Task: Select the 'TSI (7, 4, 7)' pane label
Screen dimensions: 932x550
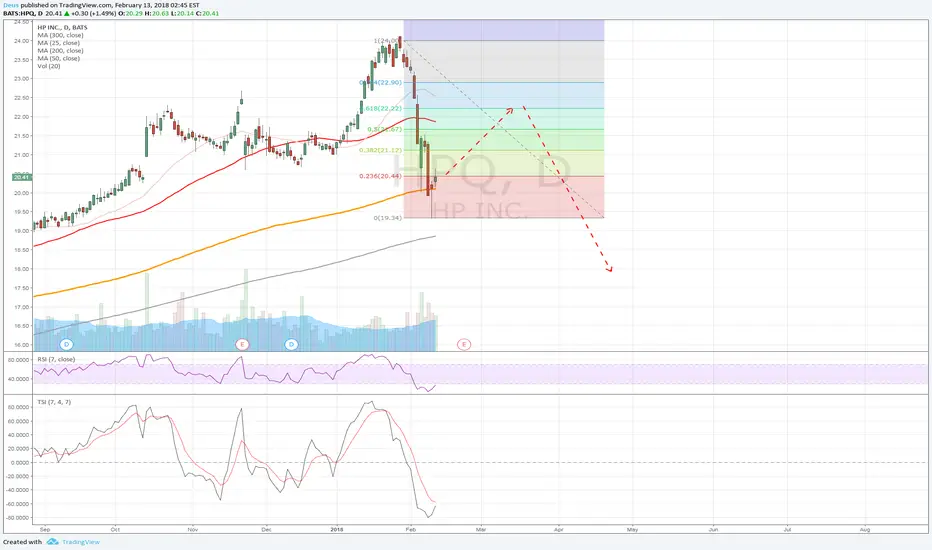Action: point(54,402)
